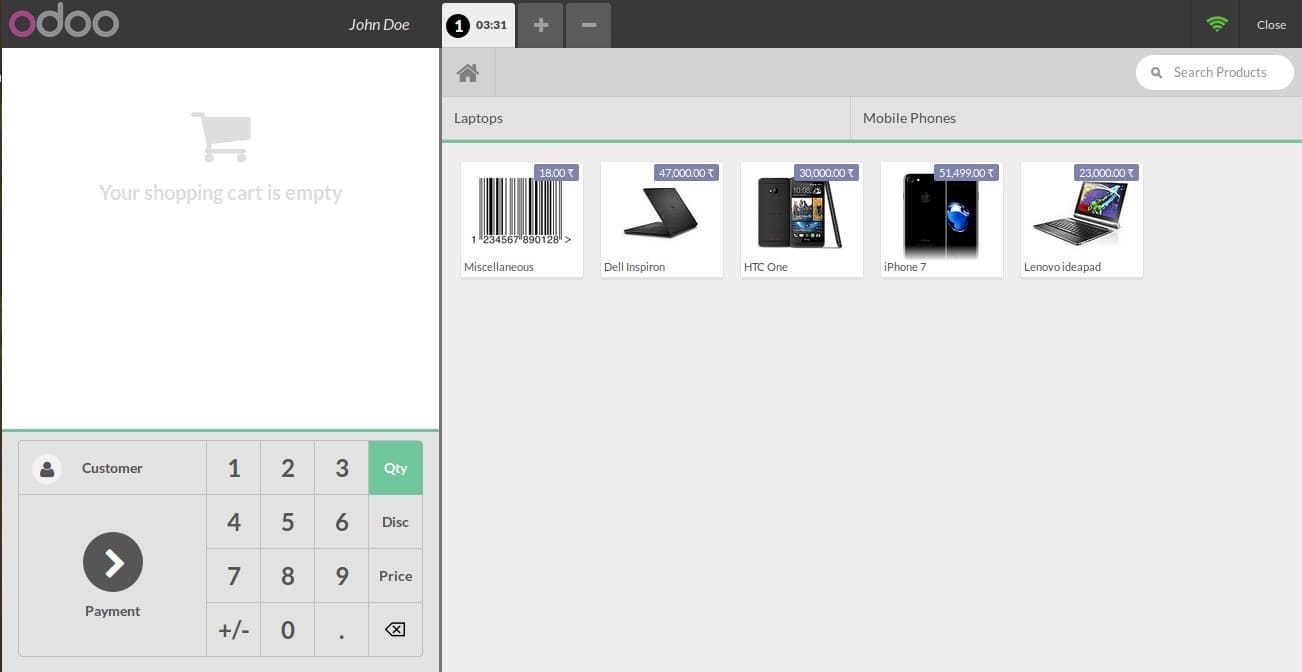
Task: Tap numpad key 7
Action: pos(233,576)
